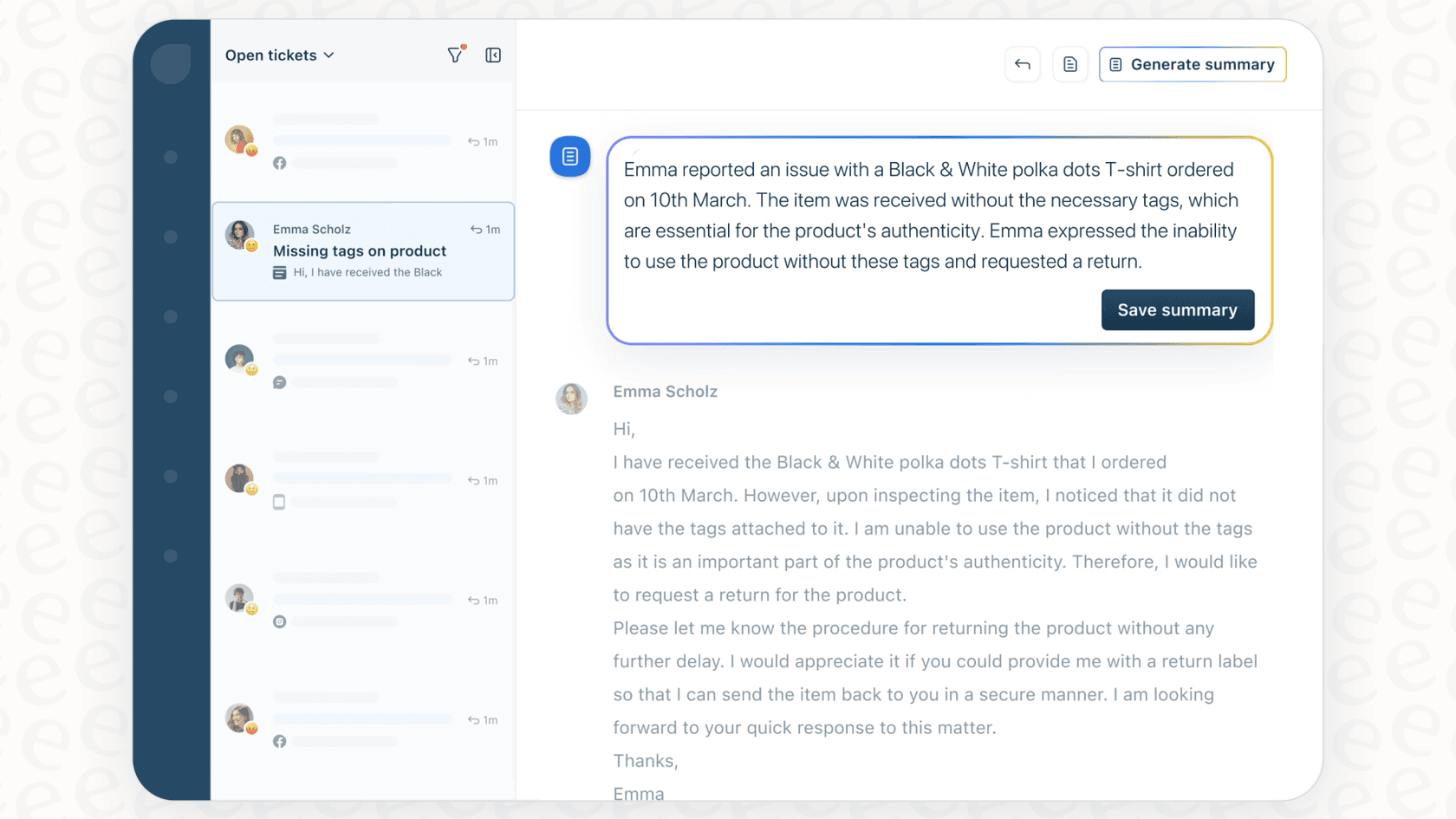The height and width of the screenshot is (819, 1456).
Task: Click the email channel icon on Emma's ticket
Action: (x=279, y=273)
